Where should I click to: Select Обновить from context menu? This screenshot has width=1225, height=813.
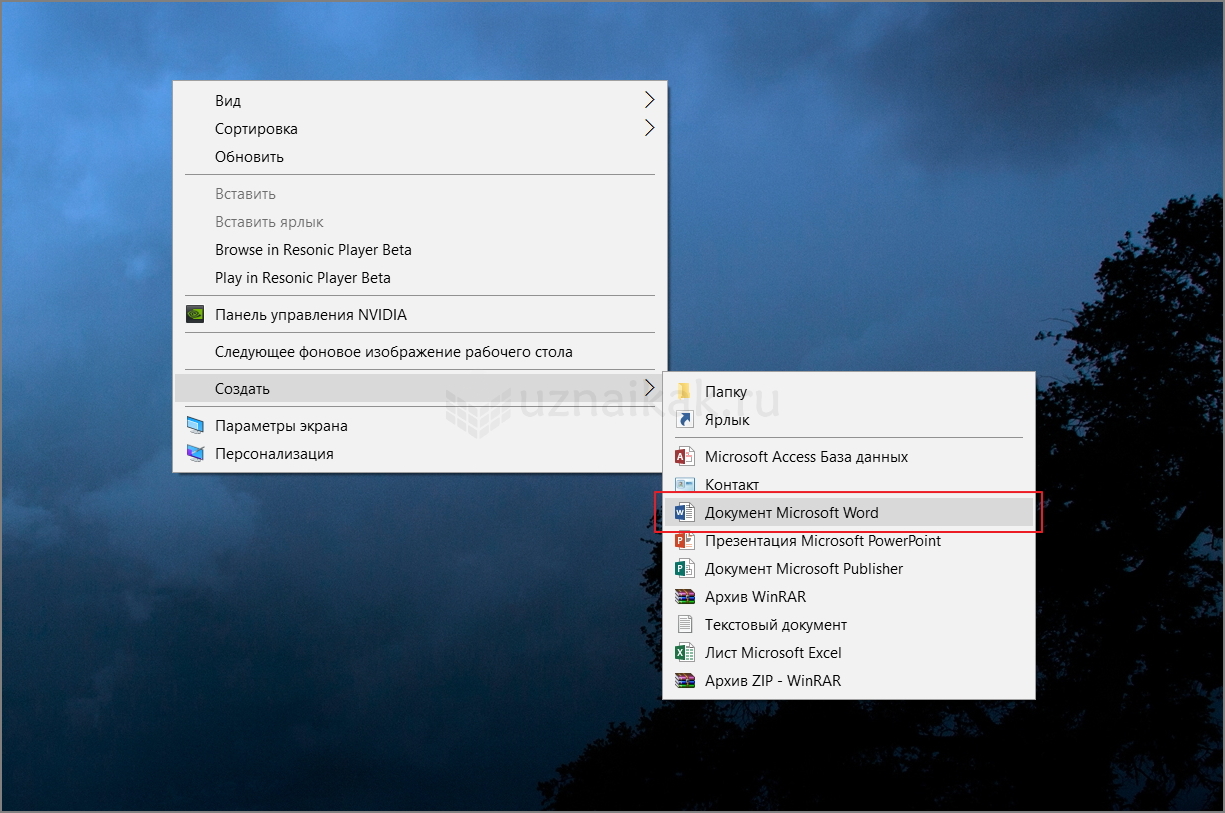tap(249, 157)
